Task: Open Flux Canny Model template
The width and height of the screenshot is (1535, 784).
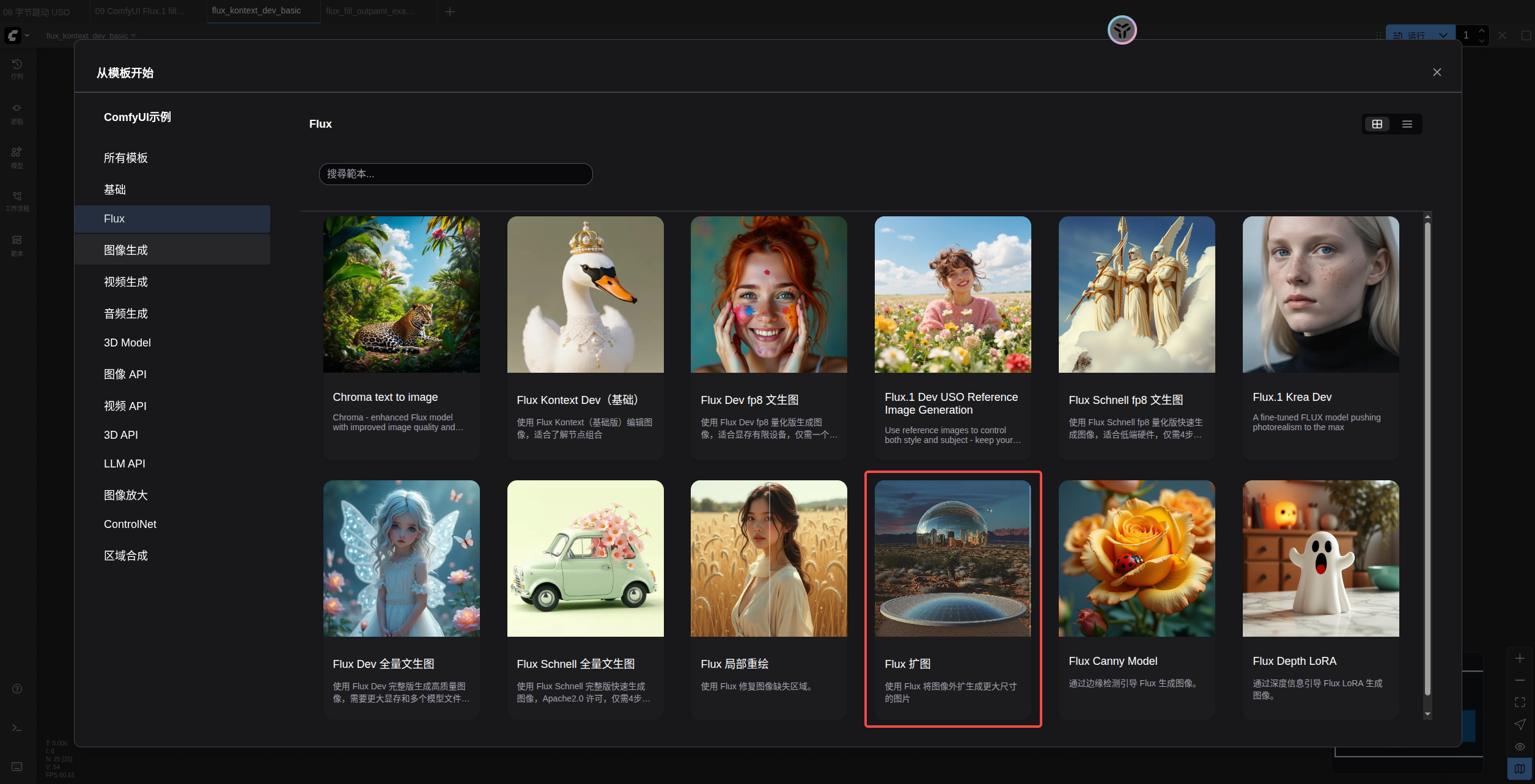Action: [x=1136, y=599]
